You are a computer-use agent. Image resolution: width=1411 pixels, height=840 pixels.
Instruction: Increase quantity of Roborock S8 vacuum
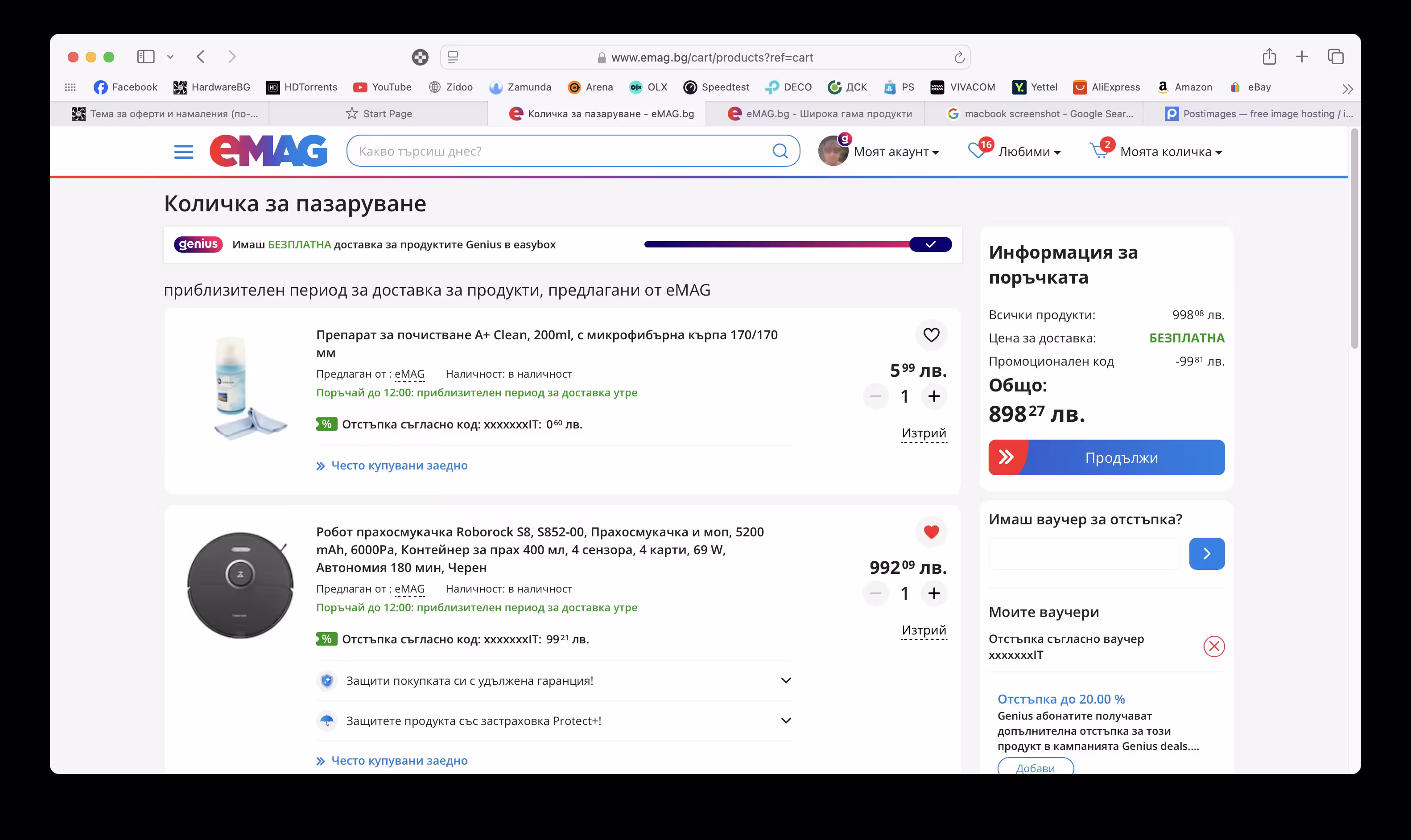coord(934,593)
